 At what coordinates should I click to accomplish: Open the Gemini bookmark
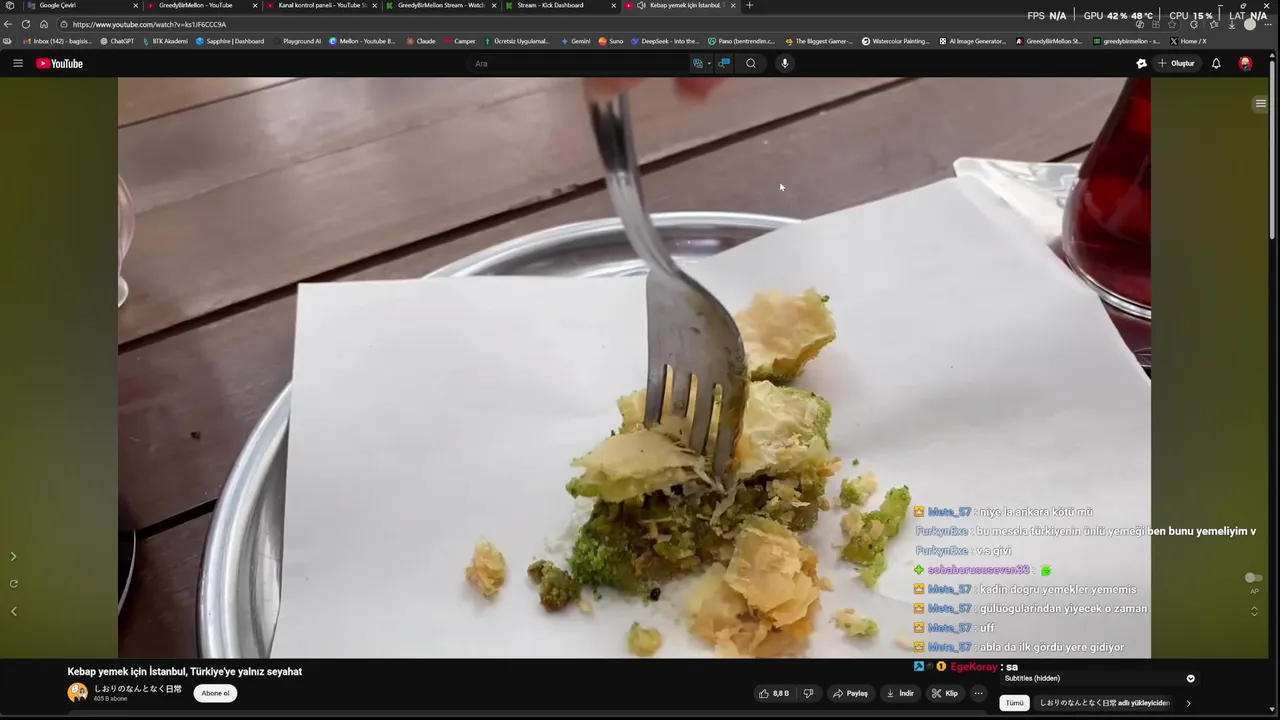point(575,41)
